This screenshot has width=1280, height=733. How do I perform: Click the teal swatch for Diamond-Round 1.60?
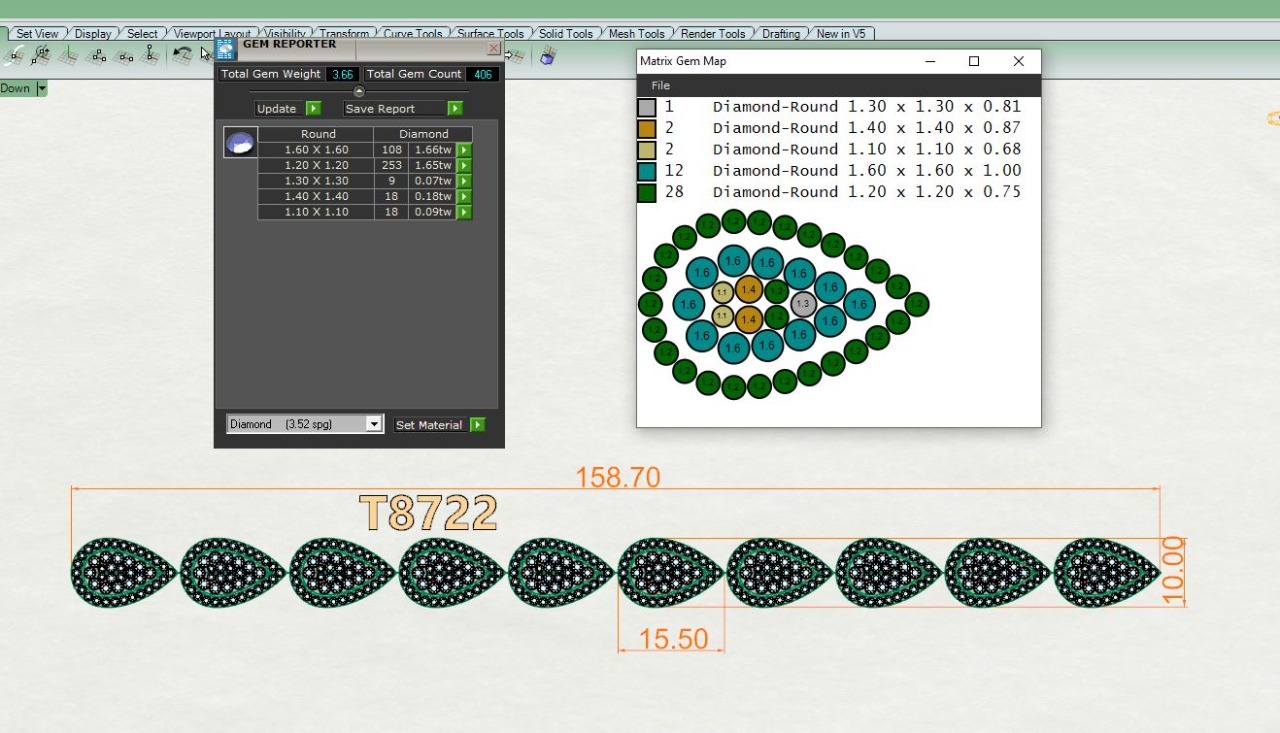tap(647, 171)
